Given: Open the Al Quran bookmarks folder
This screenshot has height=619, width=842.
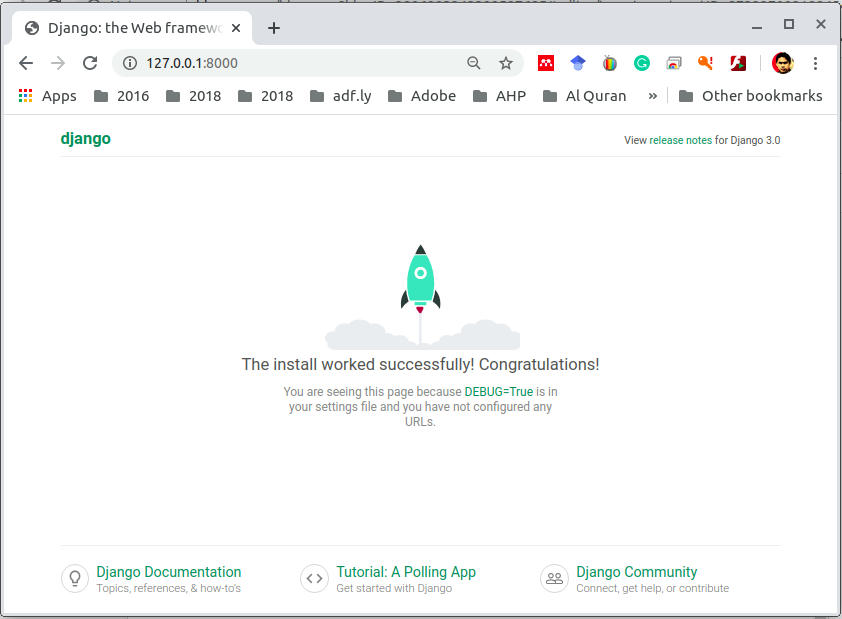Looking at the screenshot, I should 585,96.
